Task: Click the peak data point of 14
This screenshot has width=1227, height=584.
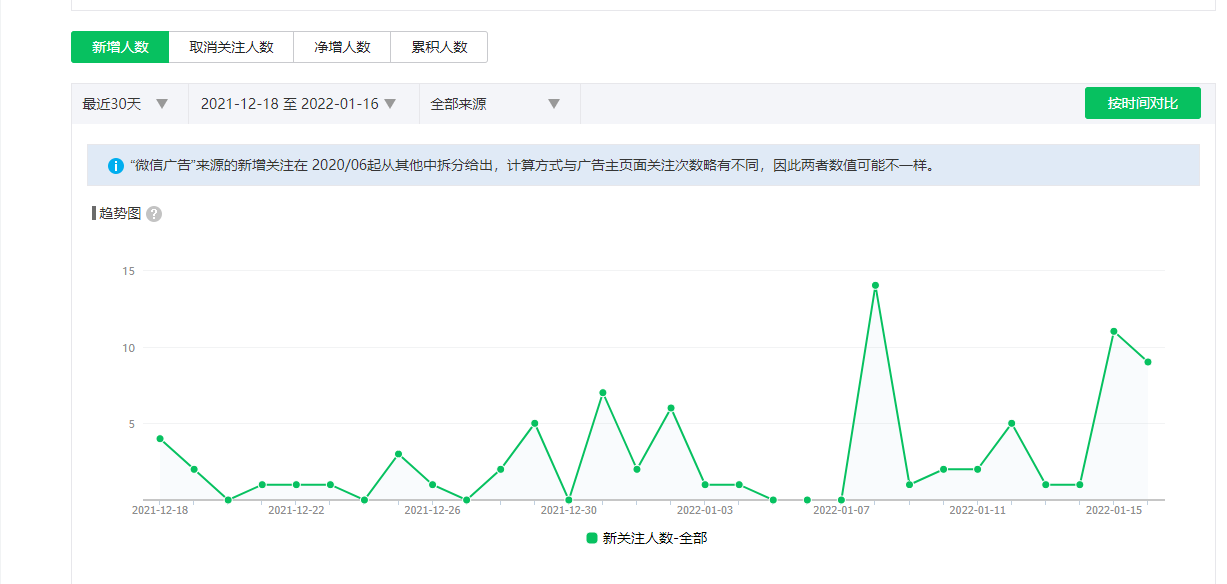Action: point(875,286)
